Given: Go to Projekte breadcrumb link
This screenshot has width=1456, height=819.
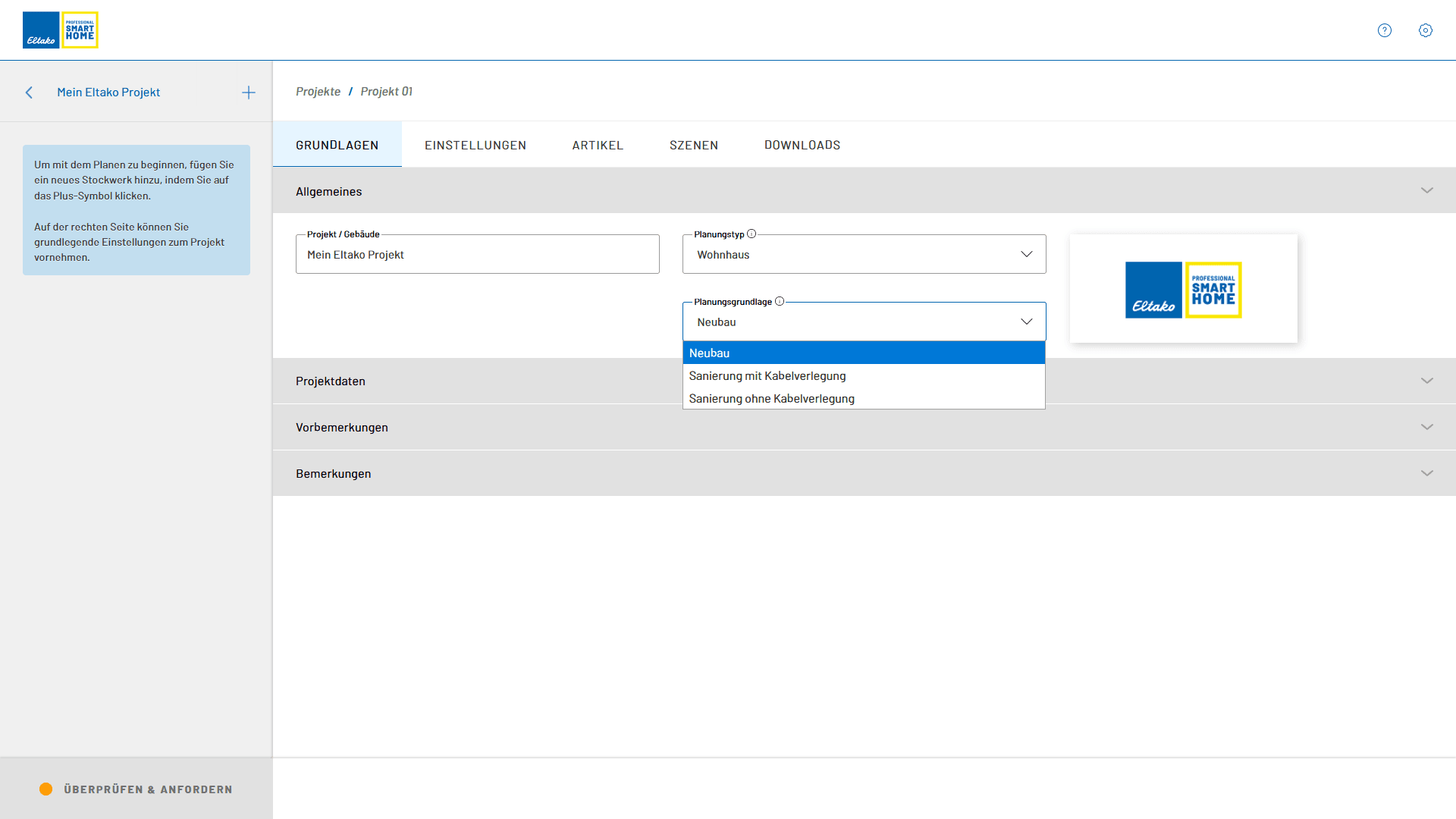Looking at the screenshot, I should tap(318, 92).
